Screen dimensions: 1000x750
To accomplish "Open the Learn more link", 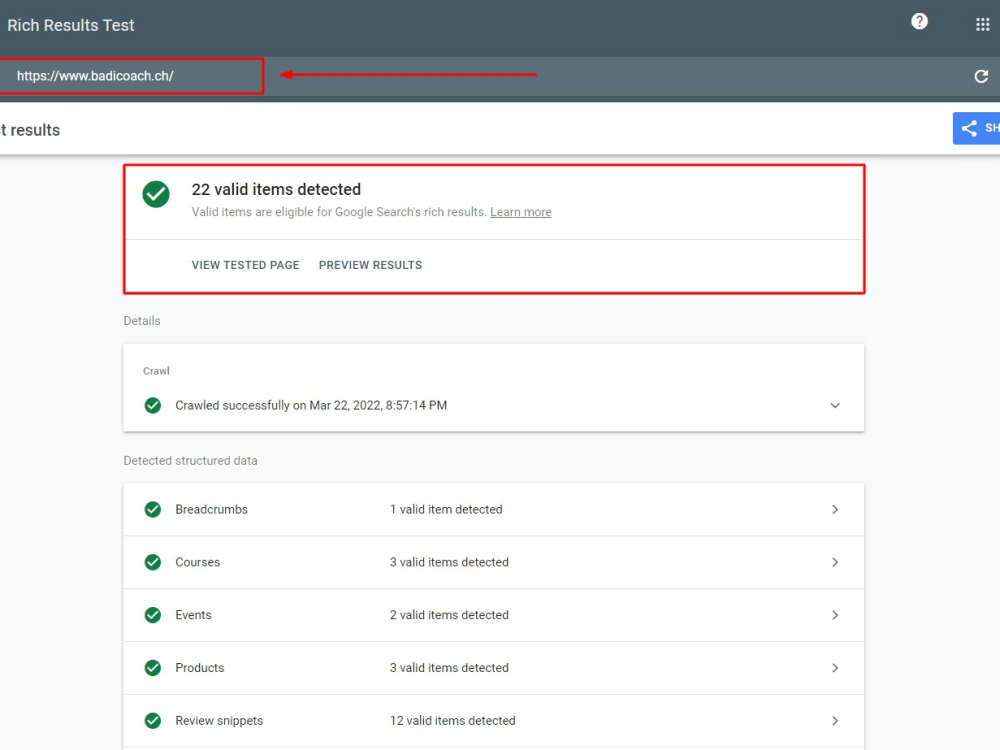I will pyautogui.click(x=520, y=212).
